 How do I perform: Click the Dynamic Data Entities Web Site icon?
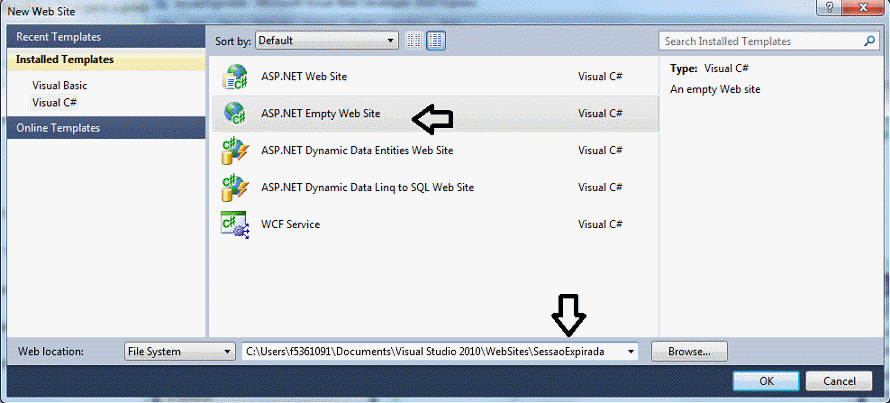click(x=234, y=151)
